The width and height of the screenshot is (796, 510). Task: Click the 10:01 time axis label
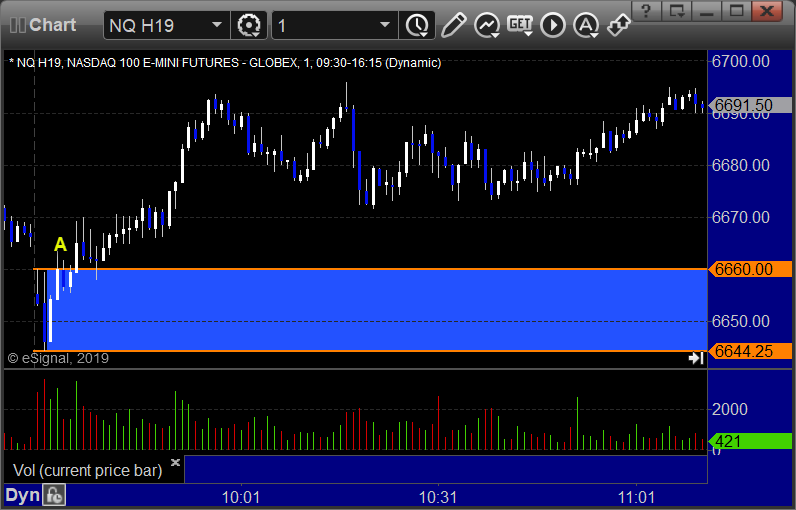pos(241,497)
